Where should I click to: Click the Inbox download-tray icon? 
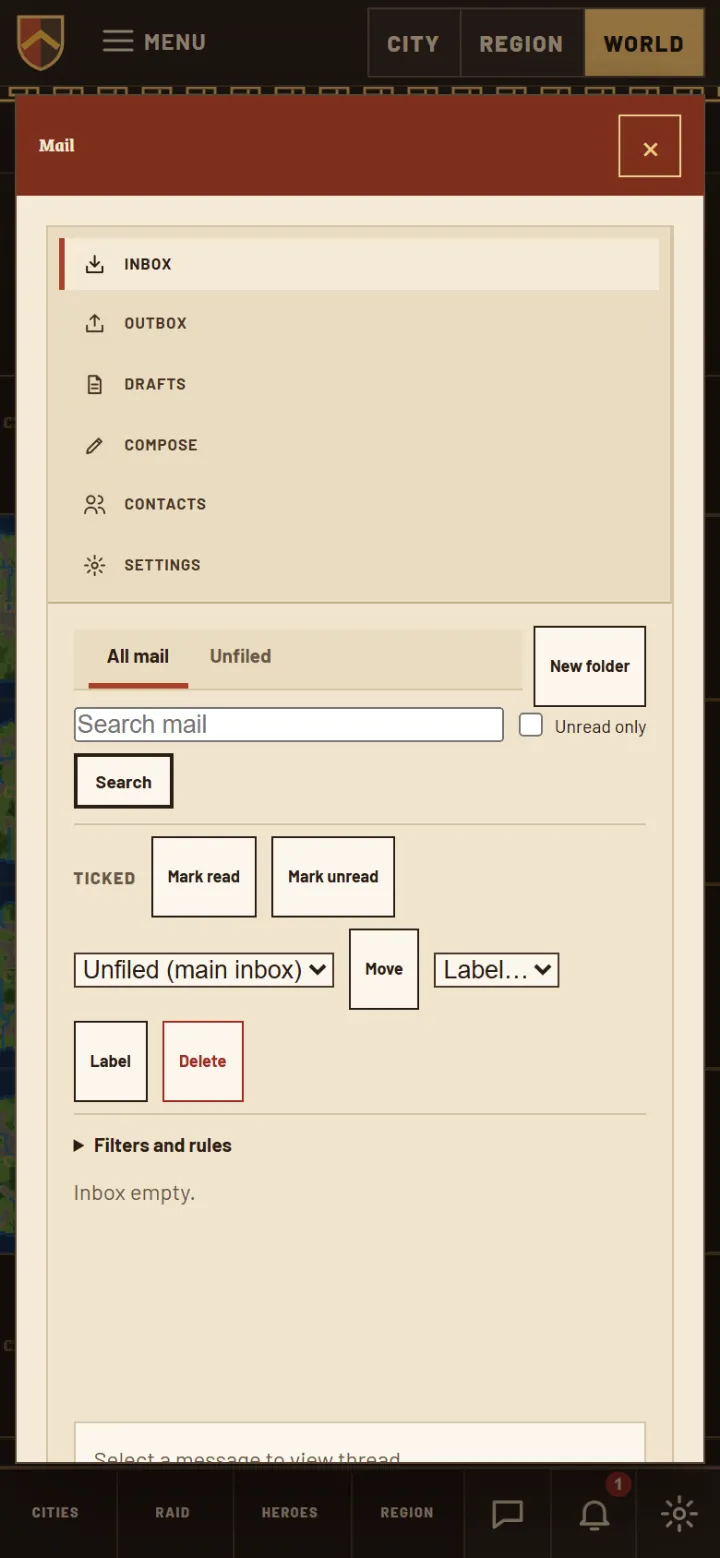point(94,264)
